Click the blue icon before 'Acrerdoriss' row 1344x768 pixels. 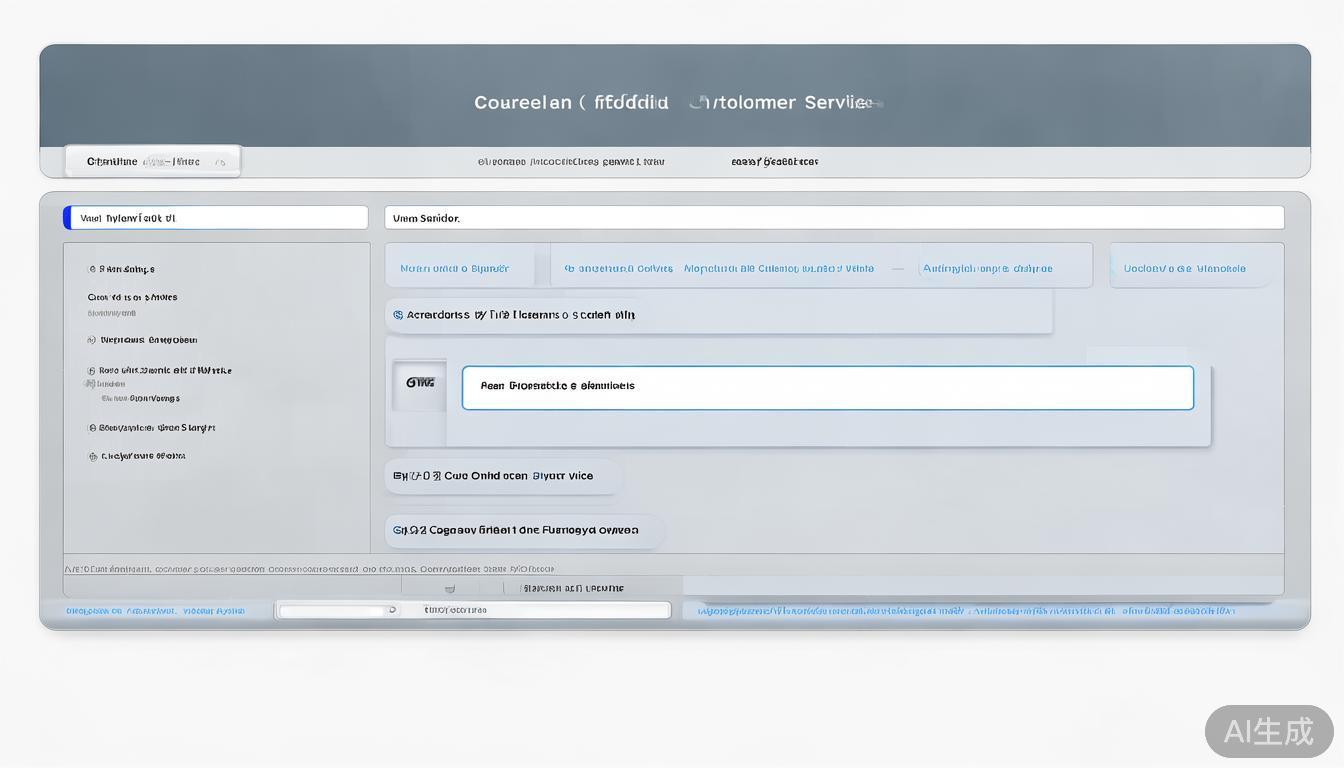pyautogui.click(x=398, y=315)
